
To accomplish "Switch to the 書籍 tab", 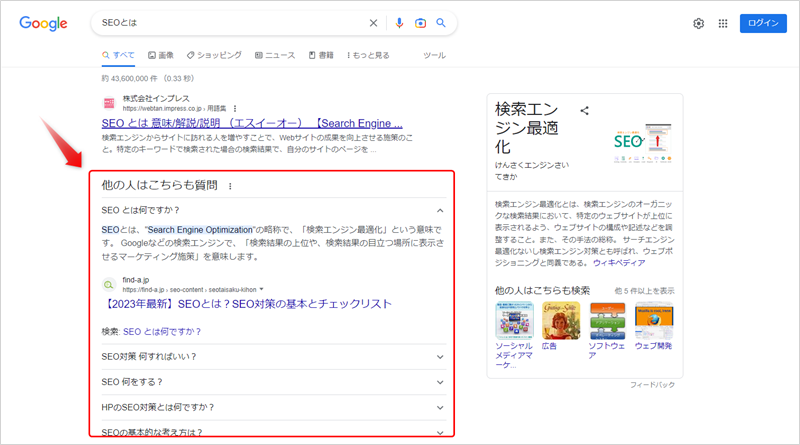I will (x=321, y=55).
